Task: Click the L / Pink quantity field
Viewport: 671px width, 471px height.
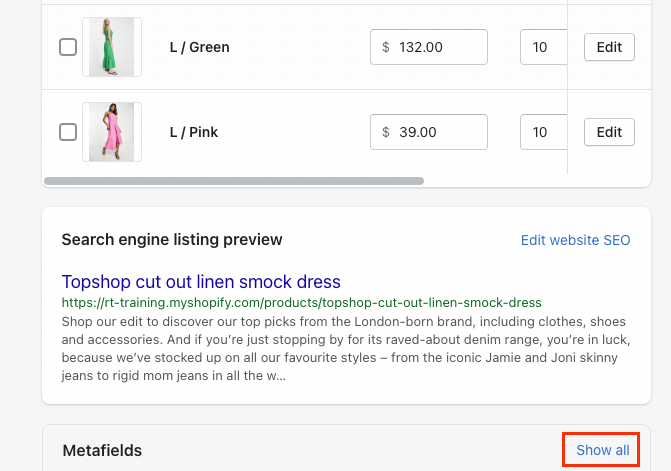Action: 543,132
